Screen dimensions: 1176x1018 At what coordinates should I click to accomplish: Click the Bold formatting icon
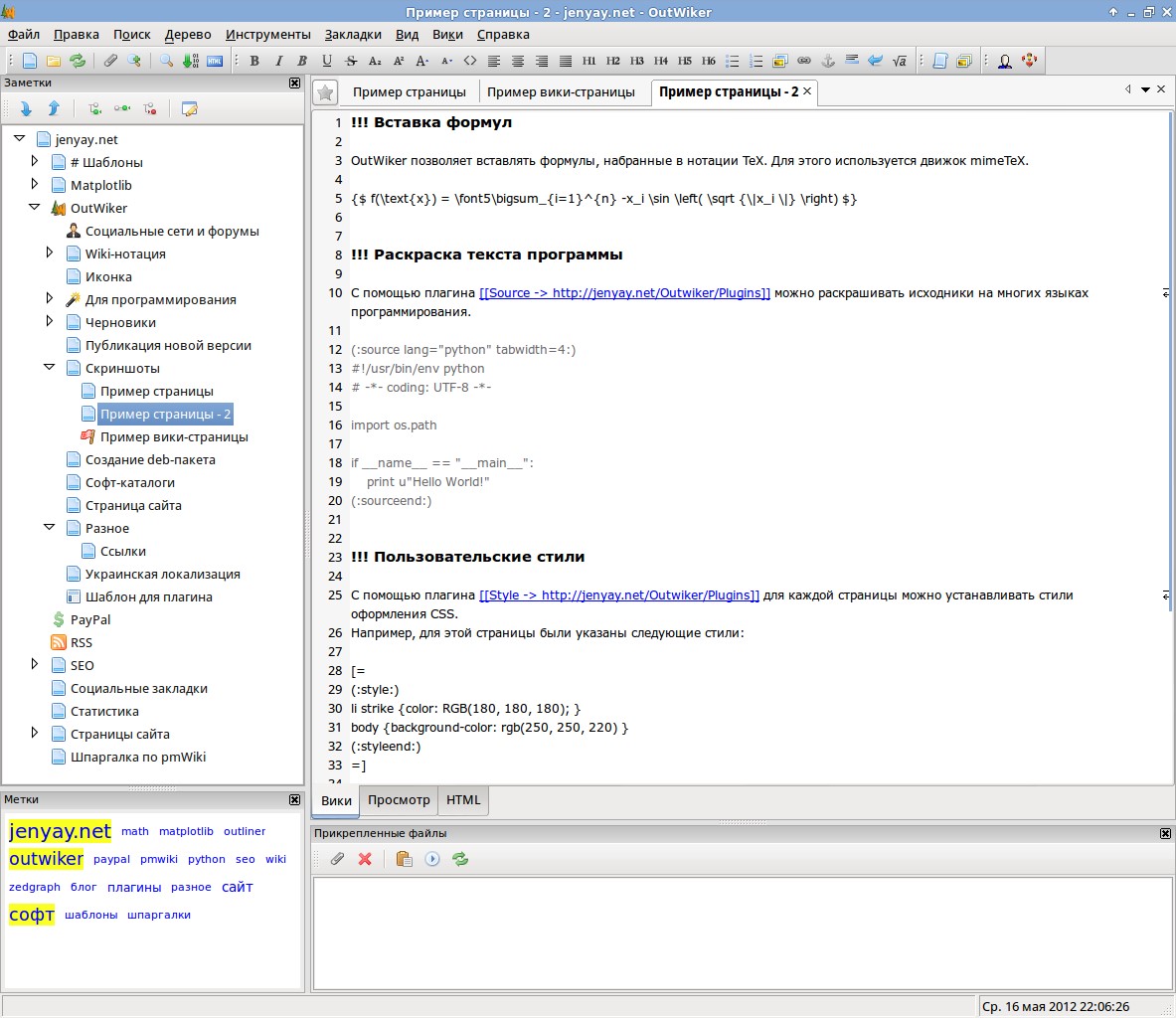[254, 61]
